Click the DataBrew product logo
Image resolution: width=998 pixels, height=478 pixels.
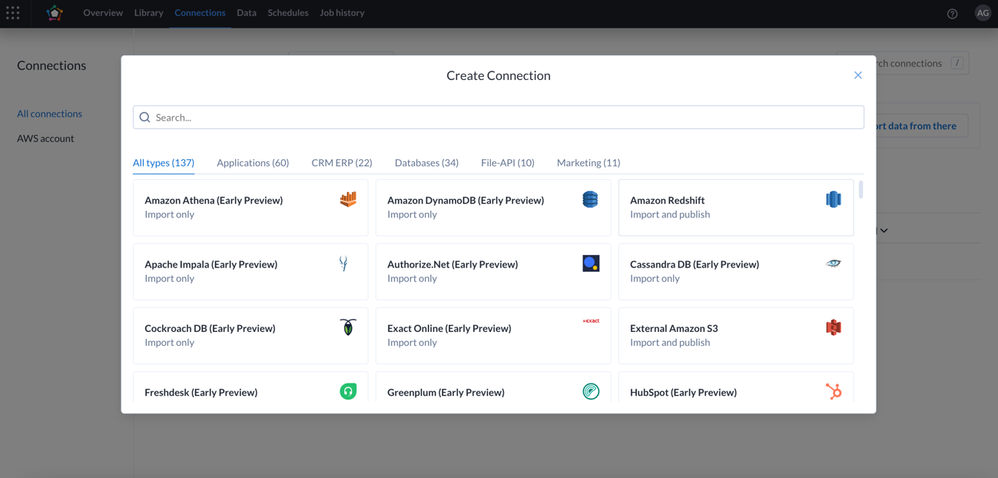[55, 13]
